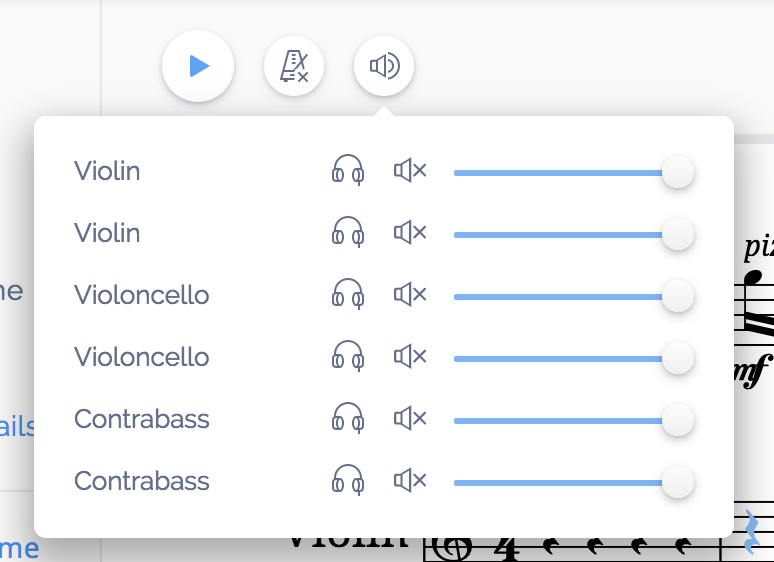Mute the first Contrabass part
Viewport: 774px width, 562px height.
pyautogui.click(x=410, y=418)
